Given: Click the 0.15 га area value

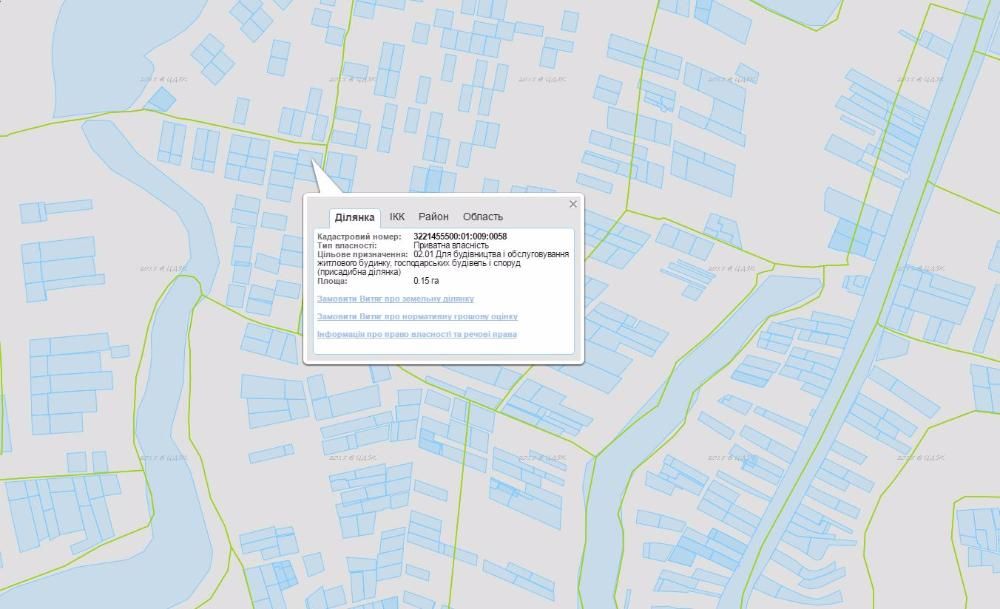Looking at the screenshot, I should click(x=426, y=281).
